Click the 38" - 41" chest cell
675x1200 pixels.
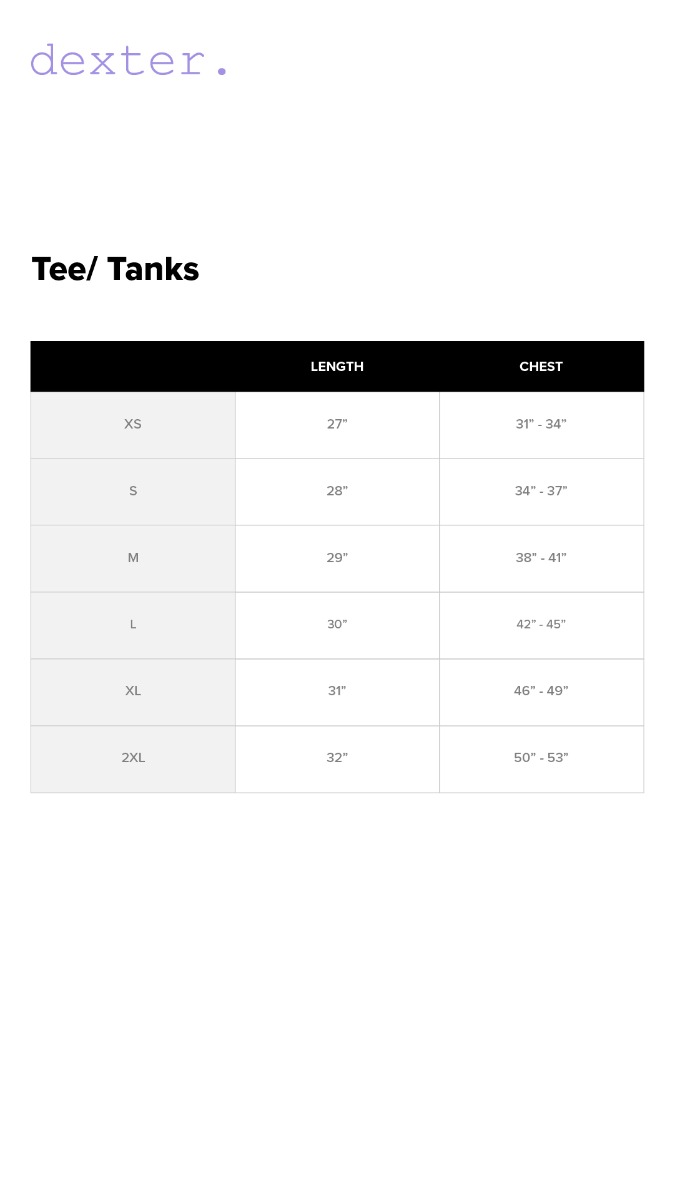(541, 558)
